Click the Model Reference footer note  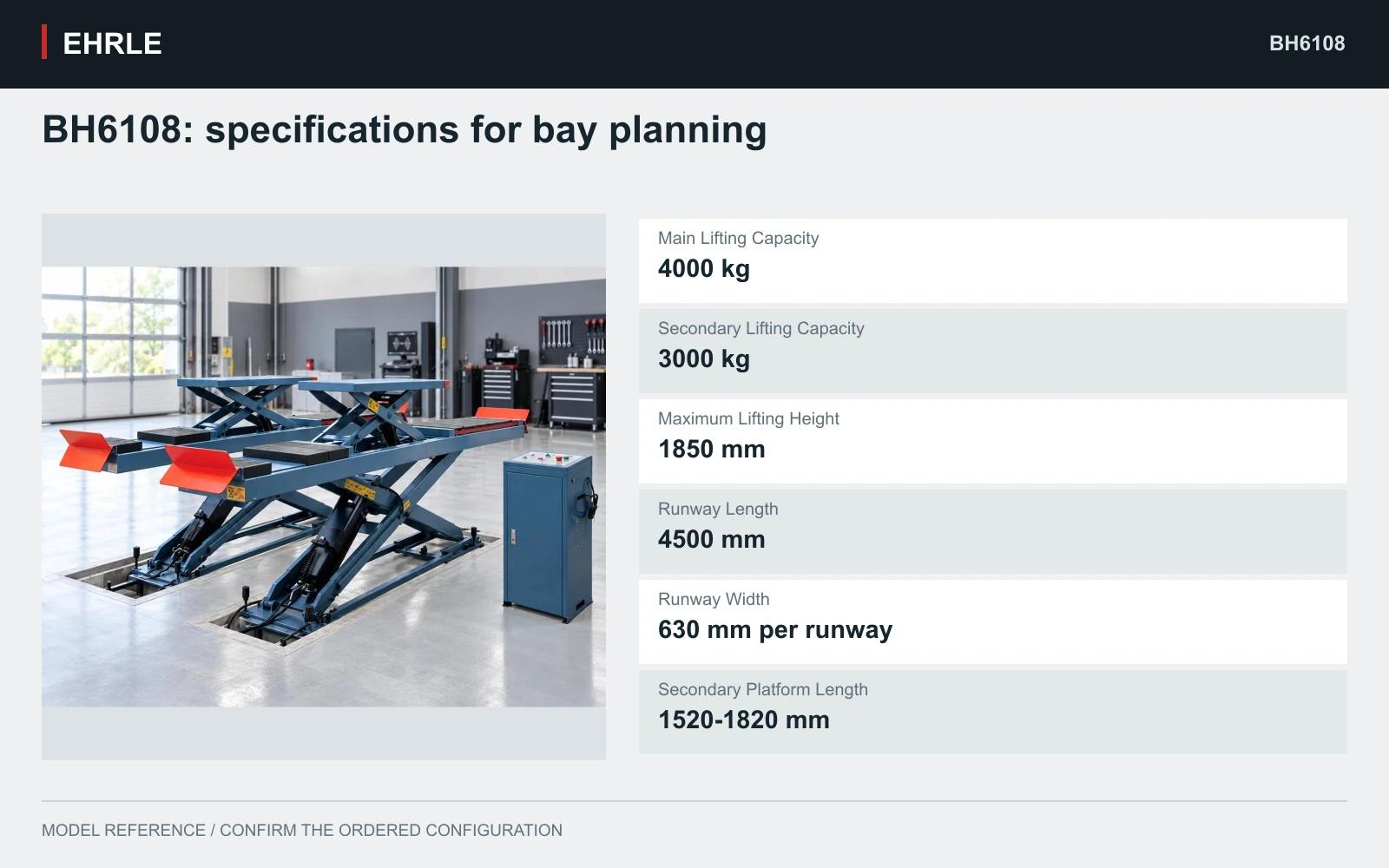click(302, 830)
